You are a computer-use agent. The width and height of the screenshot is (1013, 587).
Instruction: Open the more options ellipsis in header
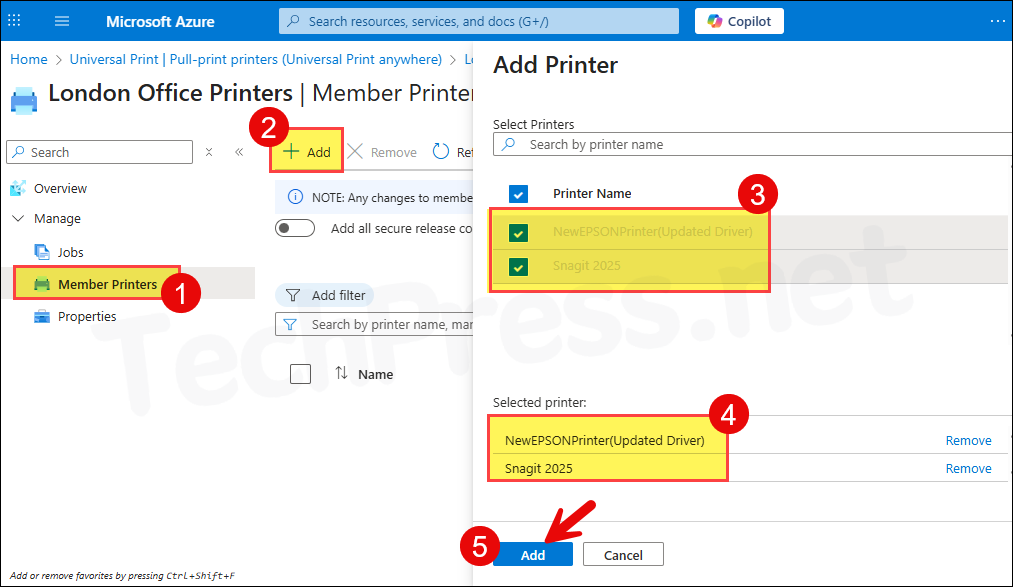pos(997,21)
